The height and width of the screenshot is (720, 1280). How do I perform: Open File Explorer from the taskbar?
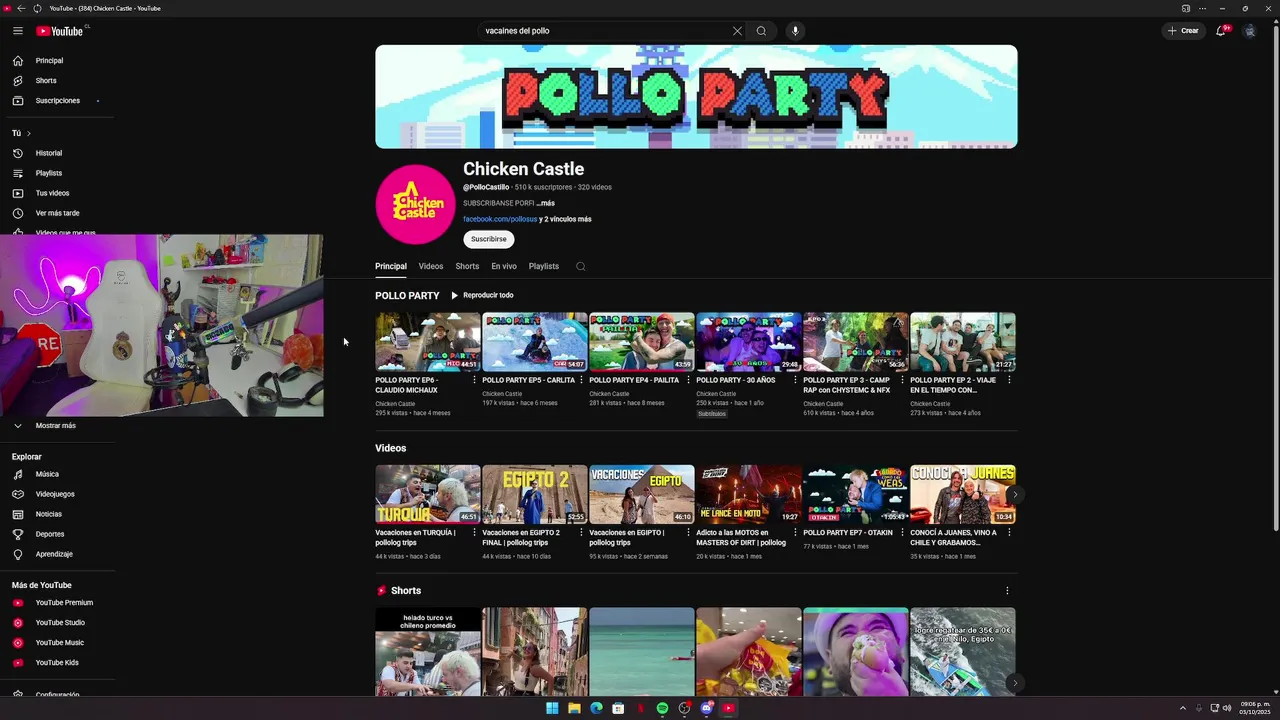pyautogui.click(x=574, y=708)
